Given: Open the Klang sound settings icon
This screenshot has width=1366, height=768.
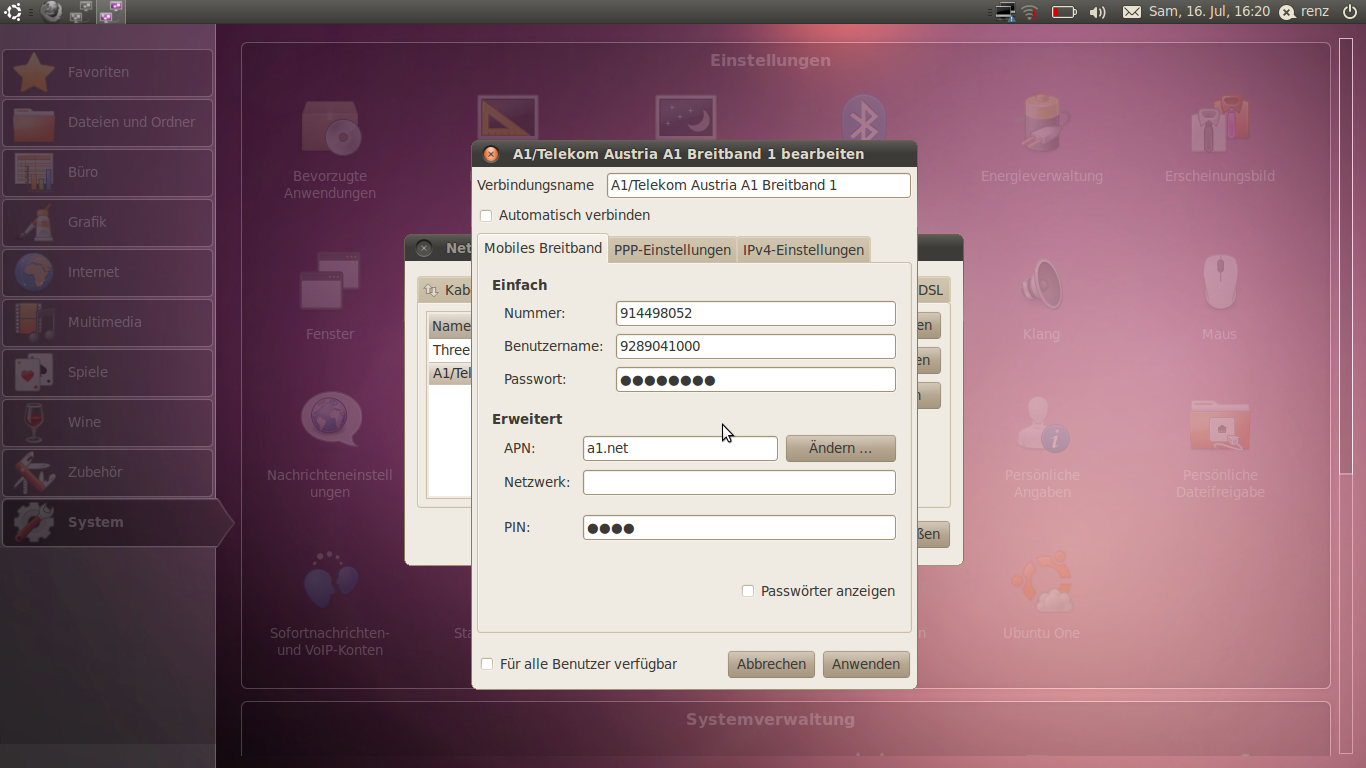Looking at the screenshot, I should [x=1042, y=298].
